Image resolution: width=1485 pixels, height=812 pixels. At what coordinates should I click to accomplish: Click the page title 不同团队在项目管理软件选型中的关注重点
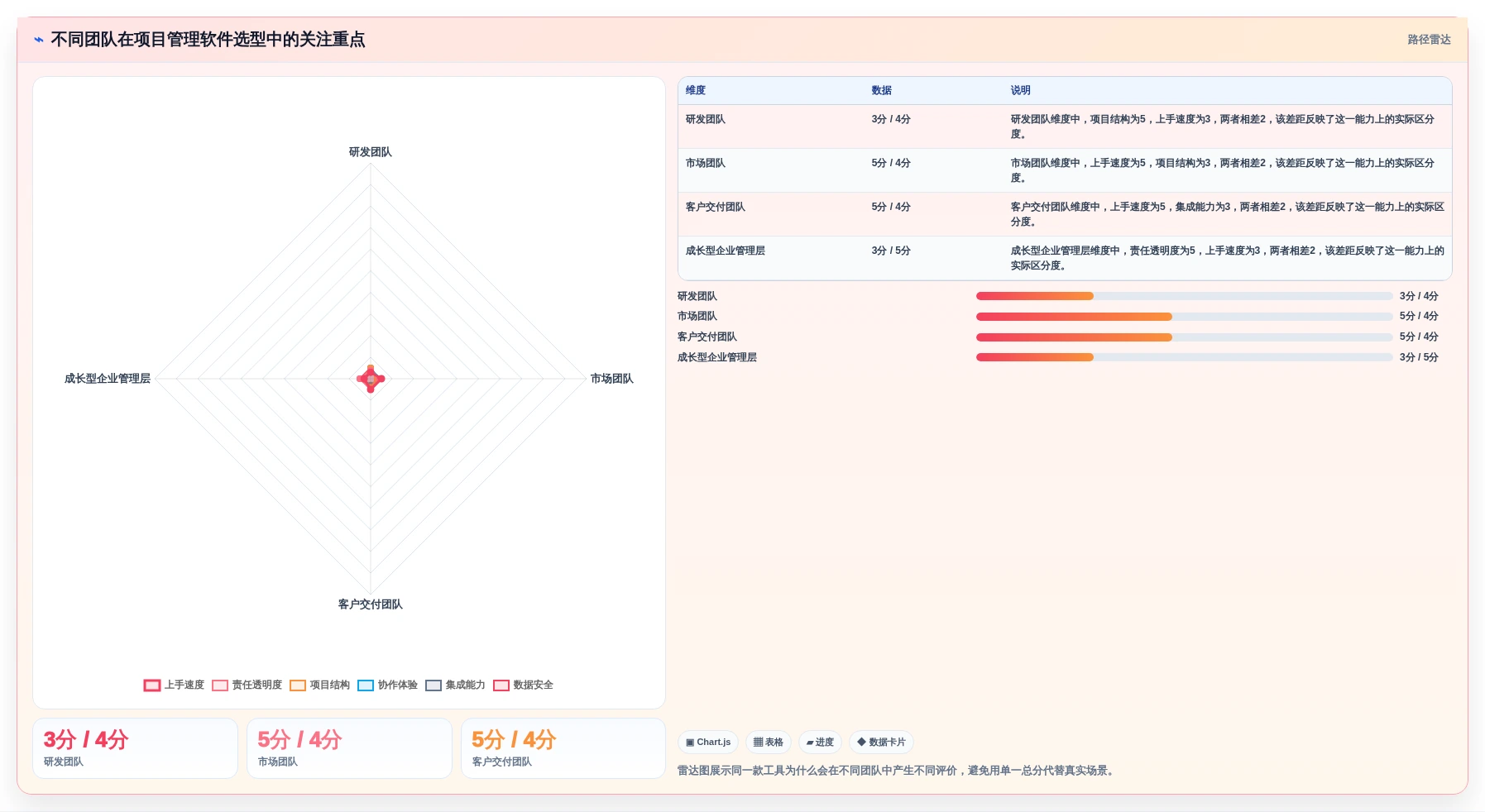208,40
